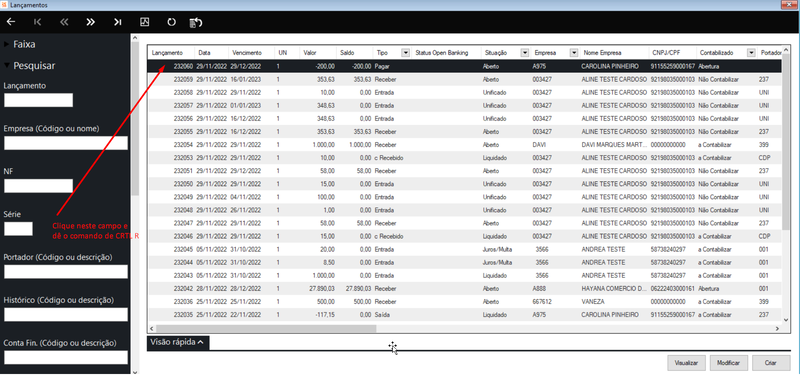Click the right scroll arrow of horizontal scrollbar
Image resolution: width=800 pixels, height=375 pixels.
point(778,329)
